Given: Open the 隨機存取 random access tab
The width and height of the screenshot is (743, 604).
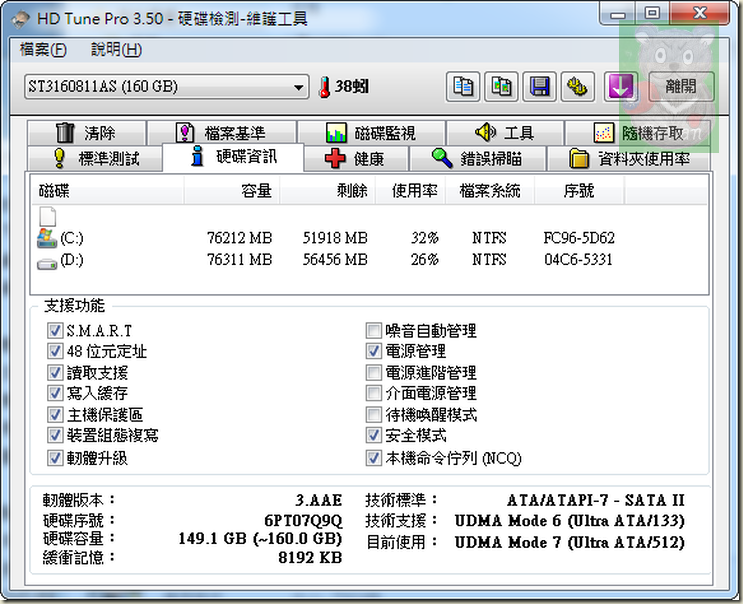Looking at the screenshot, I should tap(638, 133).
